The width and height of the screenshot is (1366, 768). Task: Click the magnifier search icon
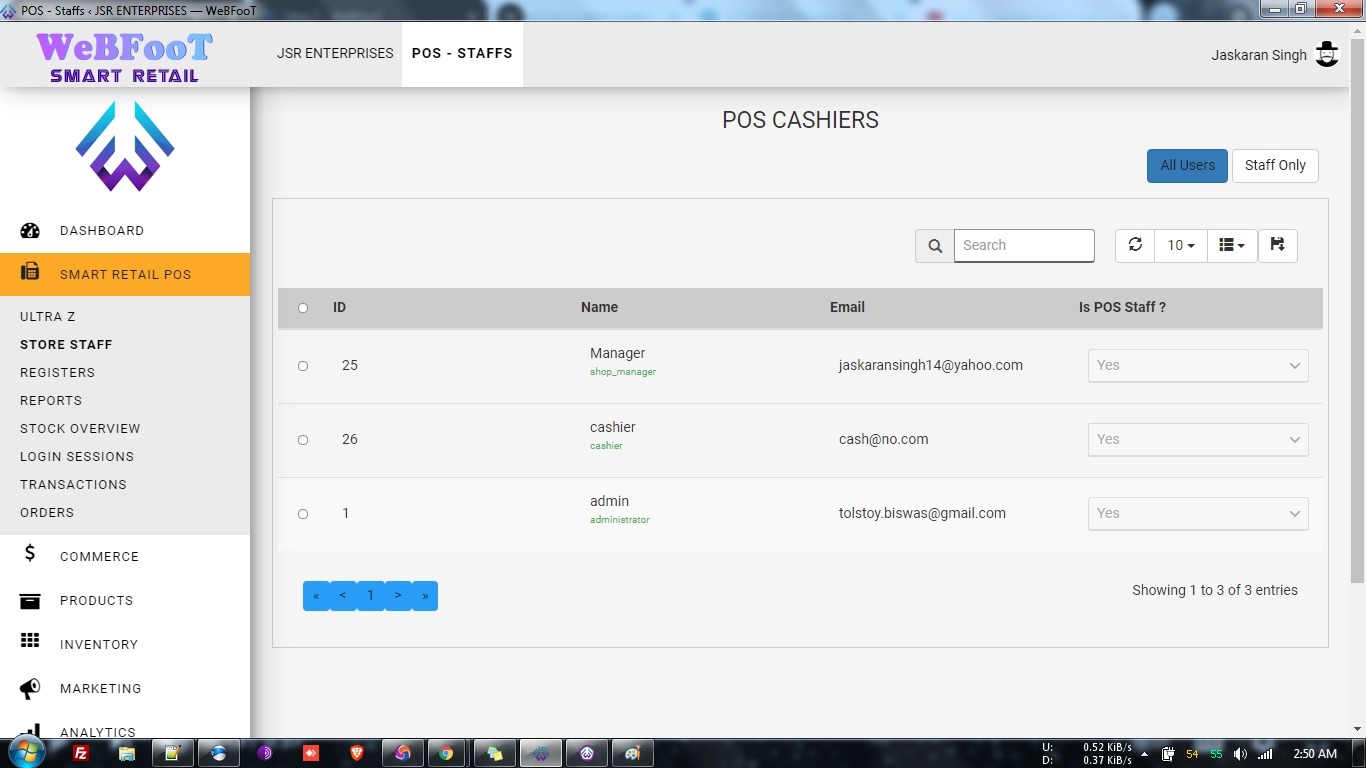click(x=935, y=246)
